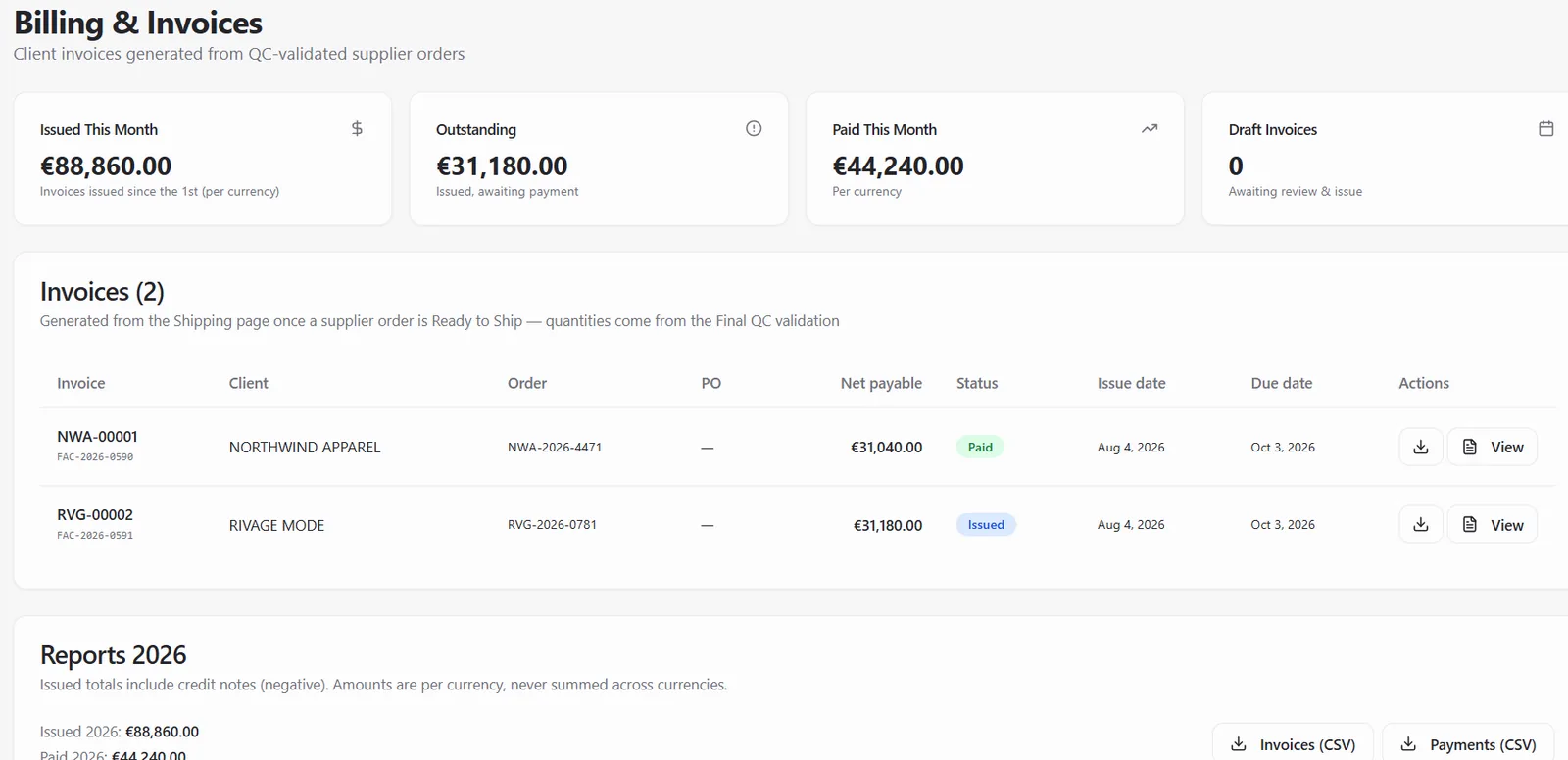Screen dimensions: 1568x760
Task: Click Due date Oct 3, 2026 for Rivage Mode
Action: point(1283,524)
